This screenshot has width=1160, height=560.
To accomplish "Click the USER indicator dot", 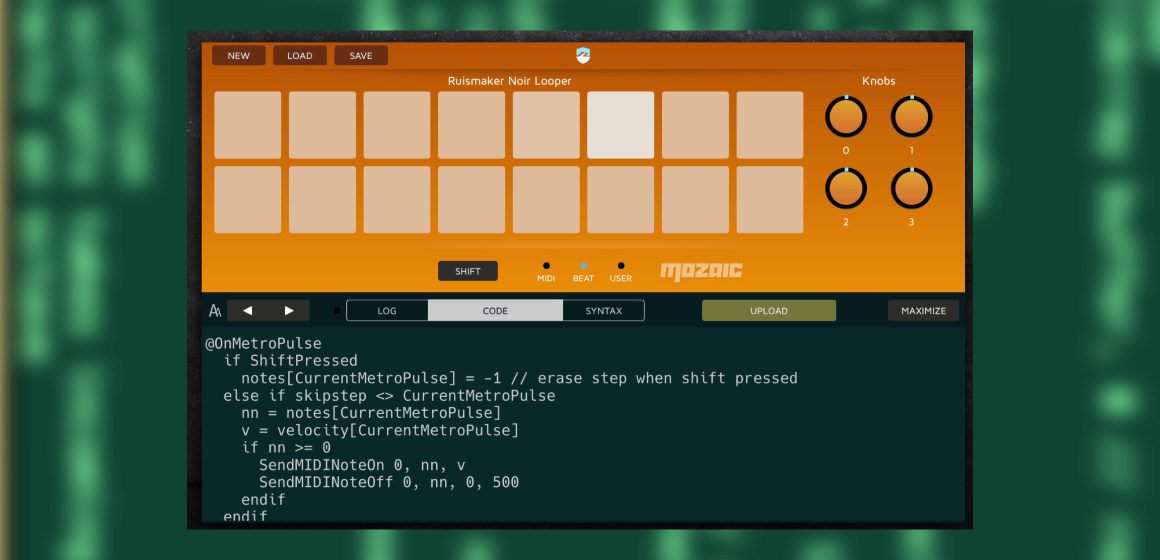I will coord(621,266).
